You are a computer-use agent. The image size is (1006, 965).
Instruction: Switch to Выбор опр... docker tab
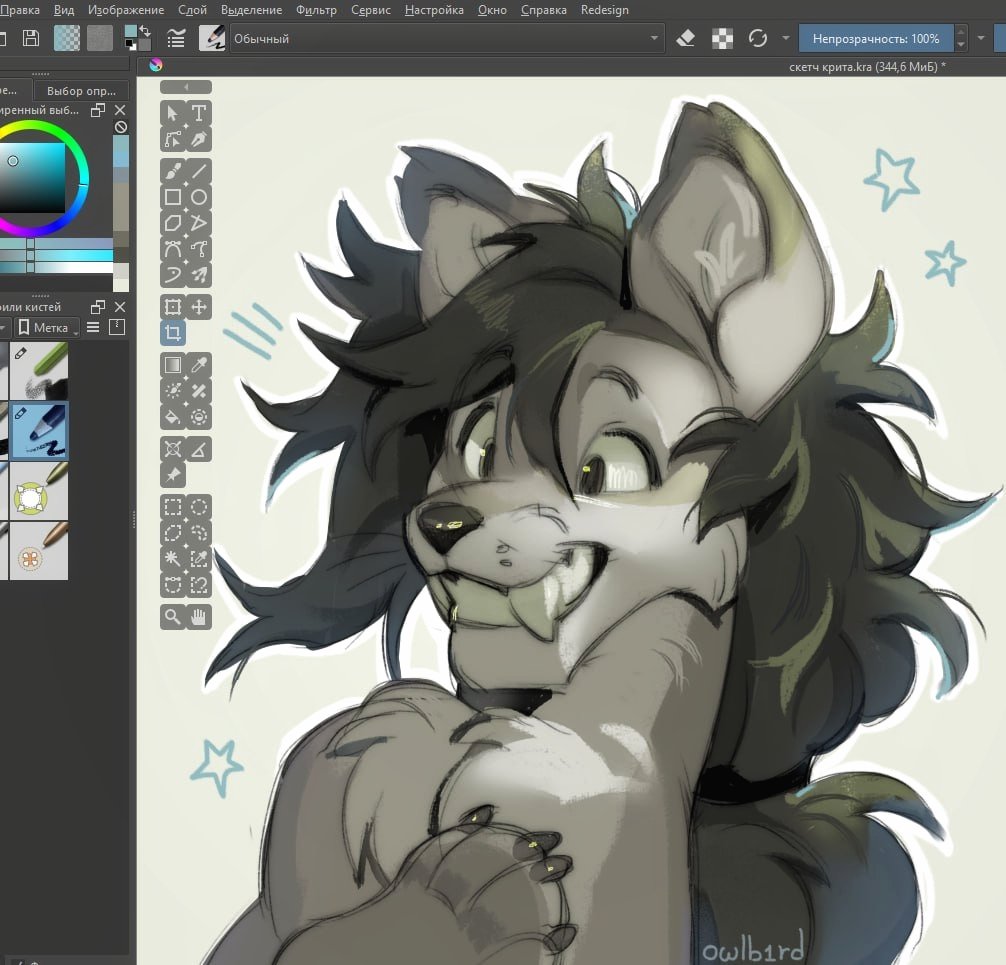(81, 90)
